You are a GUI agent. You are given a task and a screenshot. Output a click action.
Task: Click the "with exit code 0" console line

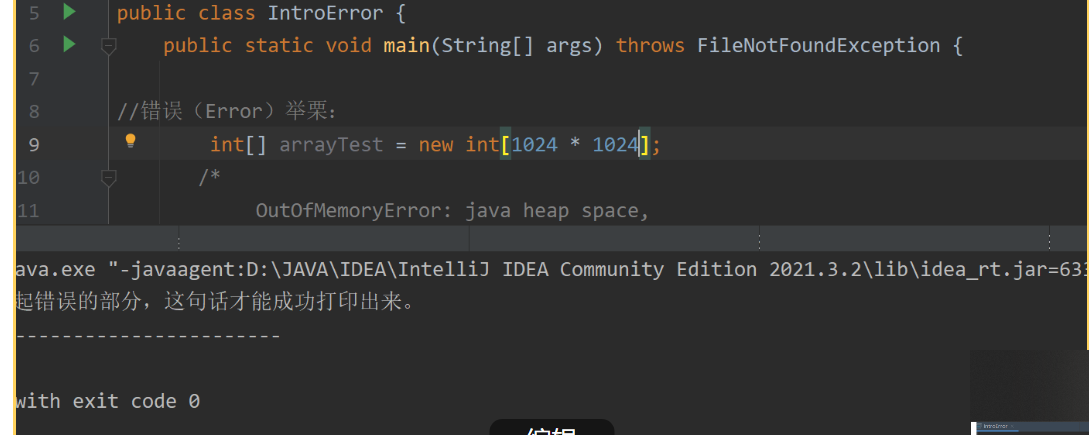click(107, 401)
